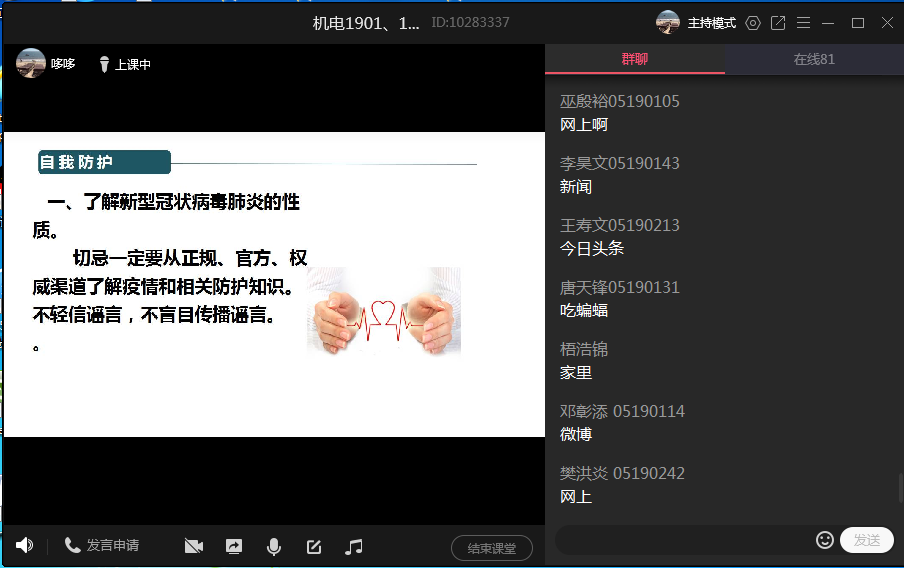Toggle the microphone icon
The height and width of the screenshot is (568, 904).
273,546
